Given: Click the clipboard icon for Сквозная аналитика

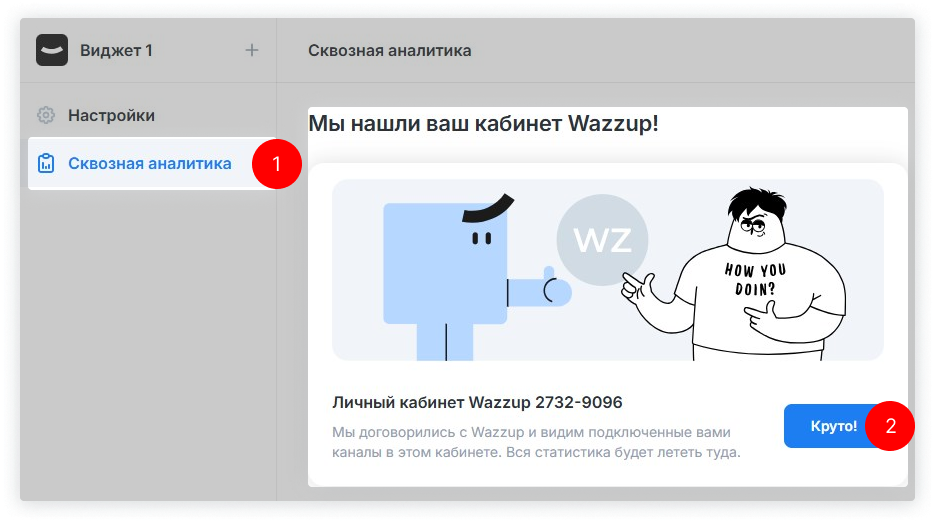Looking at the screenshot, I should (46, 163).
